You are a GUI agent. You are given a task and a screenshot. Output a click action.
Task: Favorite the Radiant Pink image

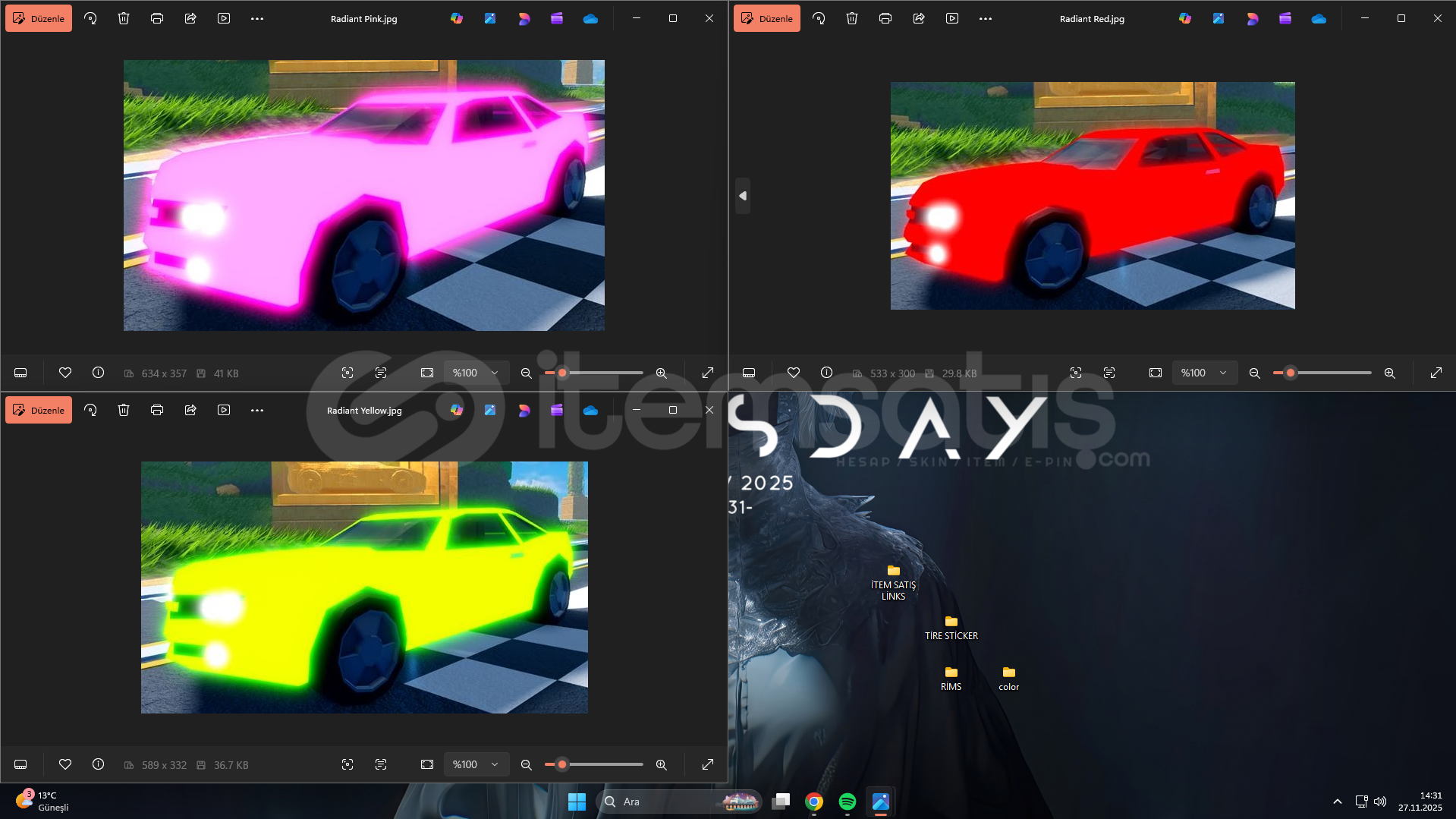click(x=65, y=373)
